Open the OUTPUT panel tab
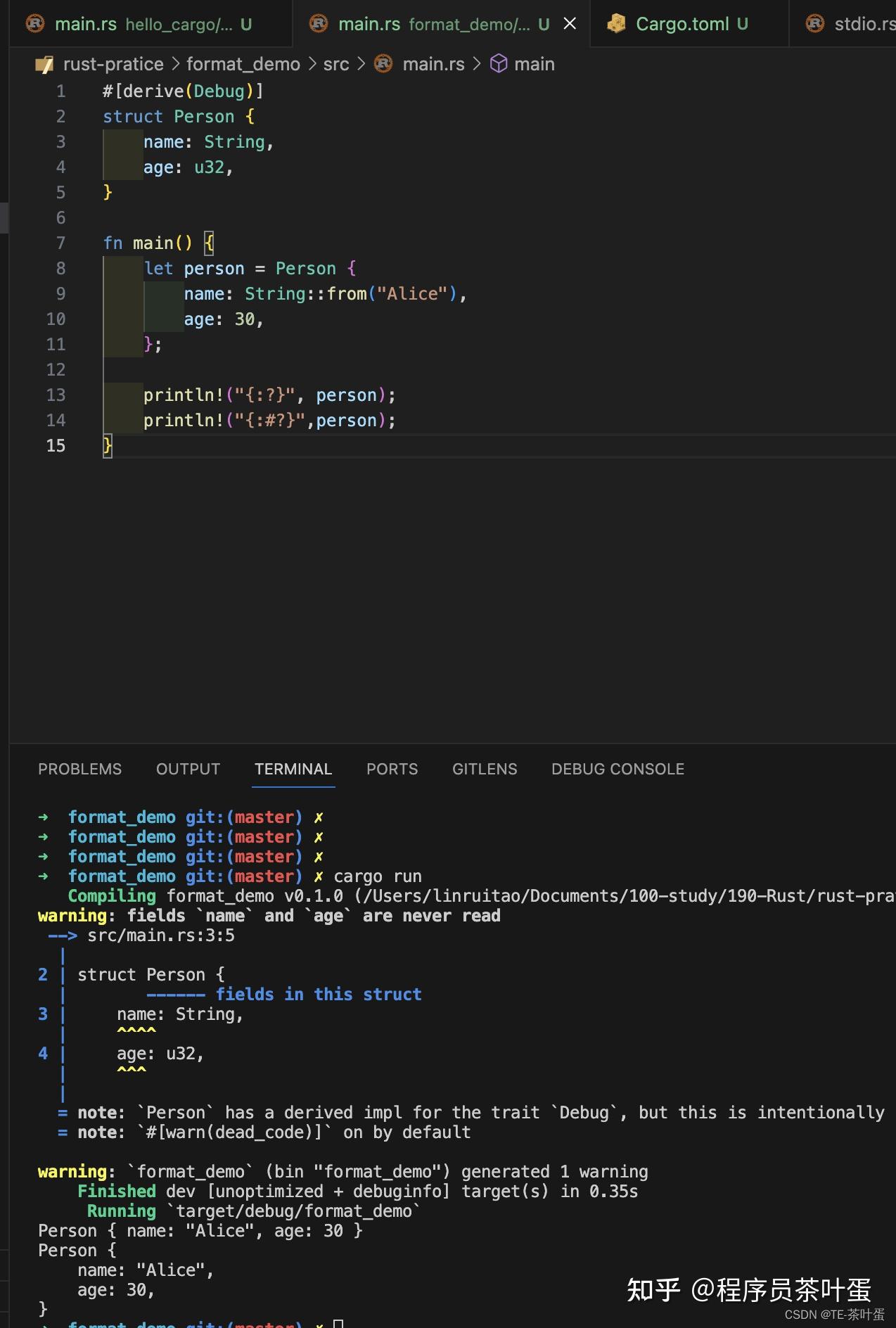 188,769
